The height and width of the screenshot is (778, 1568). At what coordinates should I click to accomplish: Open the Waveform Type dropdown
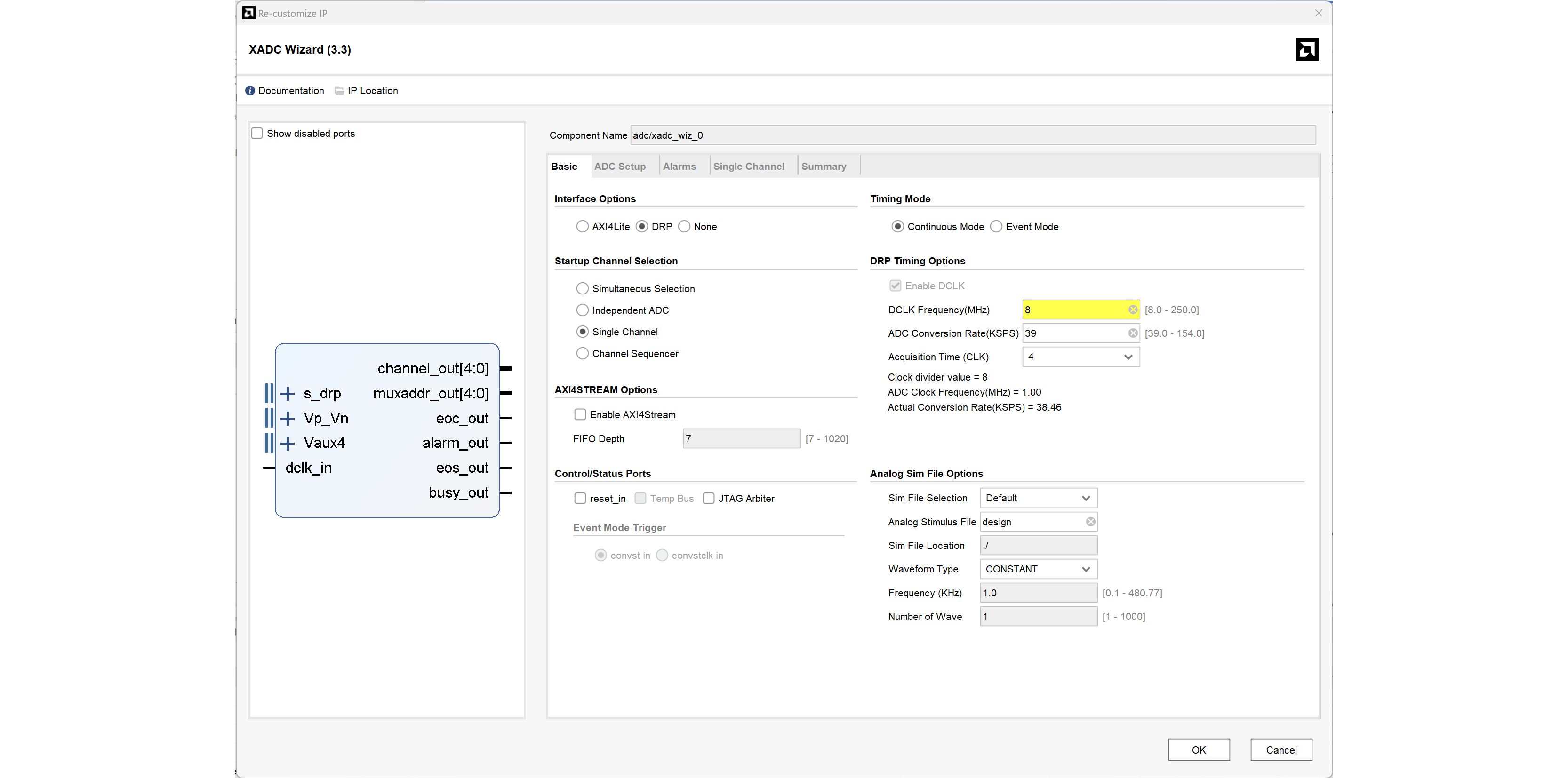(x=1038, y=569)
